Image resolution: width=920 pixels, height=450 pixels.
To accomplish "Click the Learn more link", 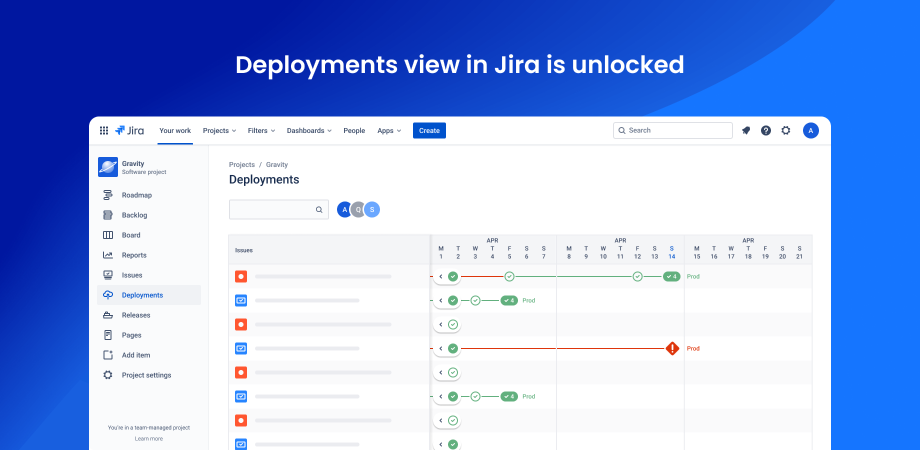I will click(149, 438).
